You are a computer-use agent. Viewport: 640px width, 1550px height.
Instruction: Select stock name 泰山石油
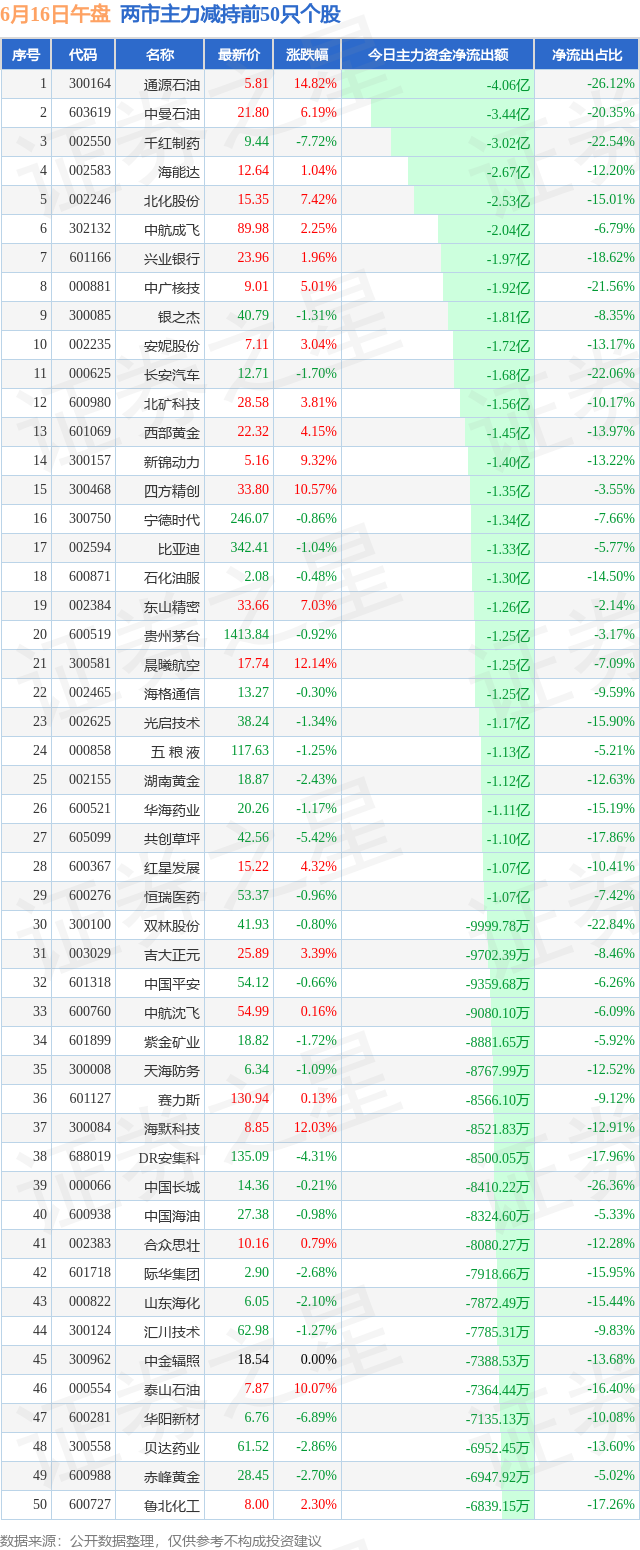172,1390
